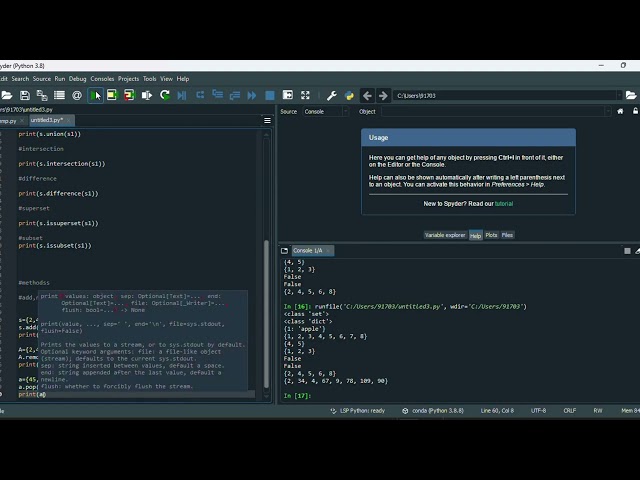Go to previous directory with back arrow

tap(367, 96)
